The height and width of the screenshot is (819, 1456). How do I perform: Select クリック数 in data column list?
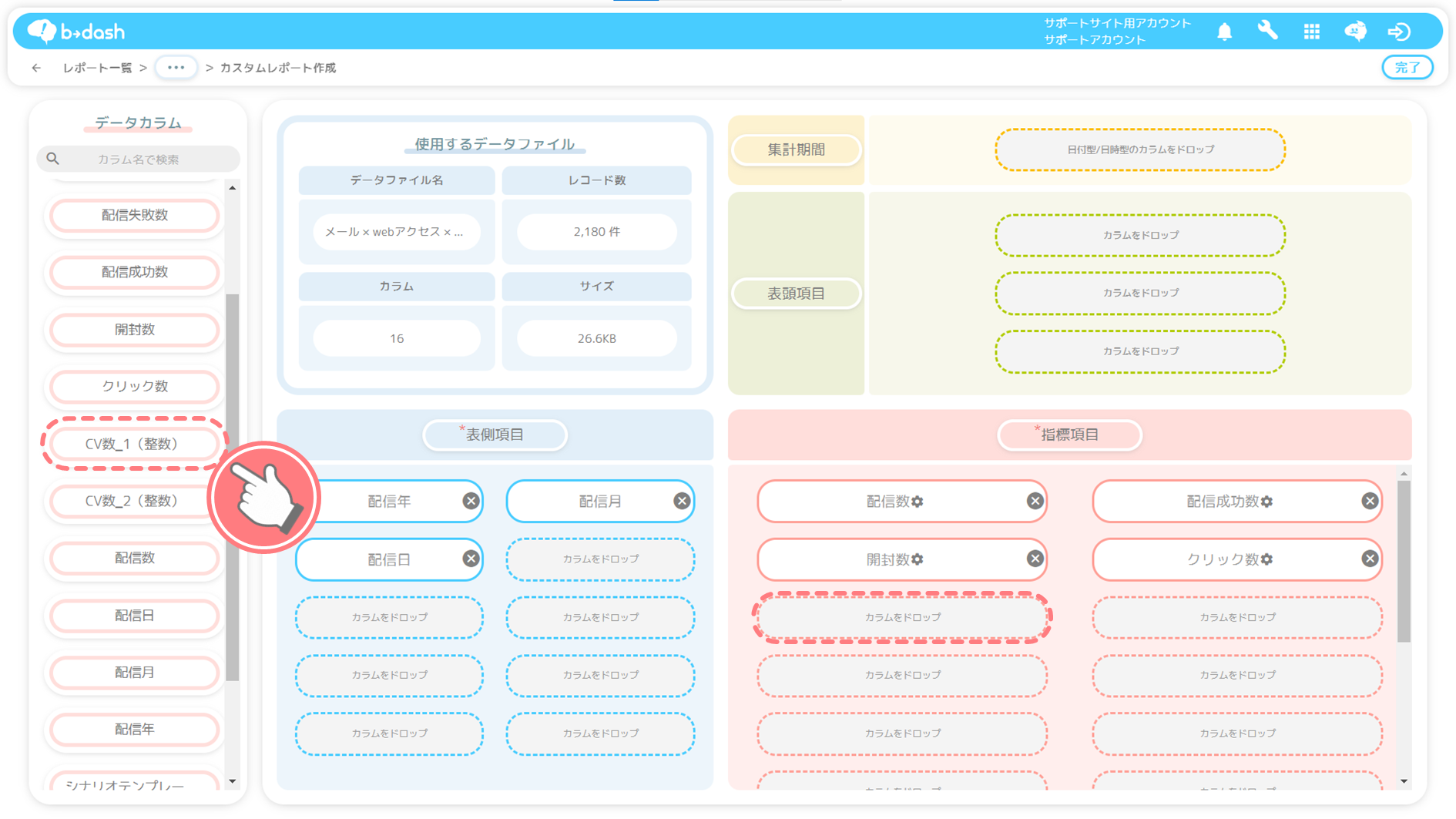pos(134,386)
